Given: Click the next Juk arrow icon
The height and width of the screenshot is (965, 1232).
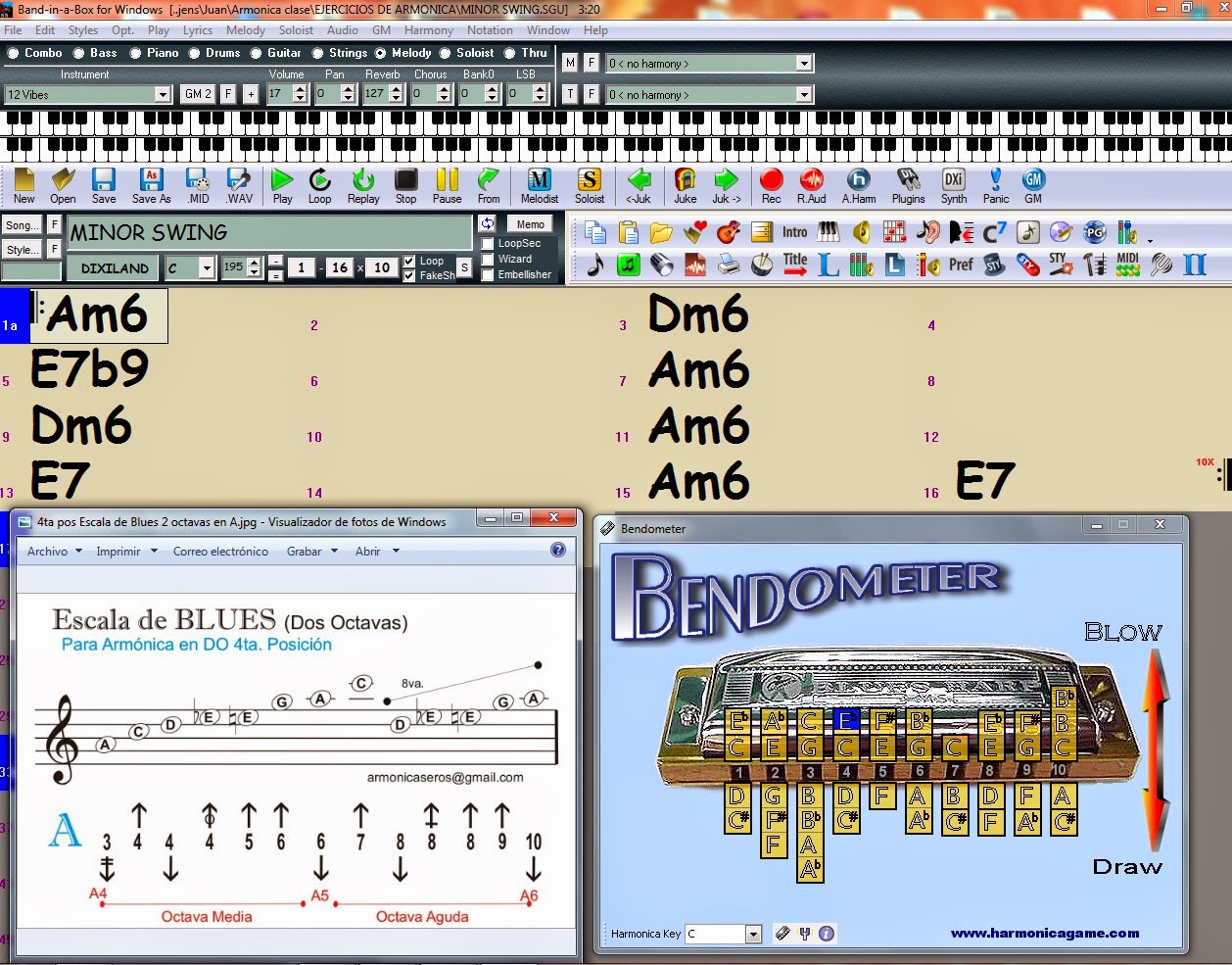Looking at the screenshot, I should coord(726,185).
